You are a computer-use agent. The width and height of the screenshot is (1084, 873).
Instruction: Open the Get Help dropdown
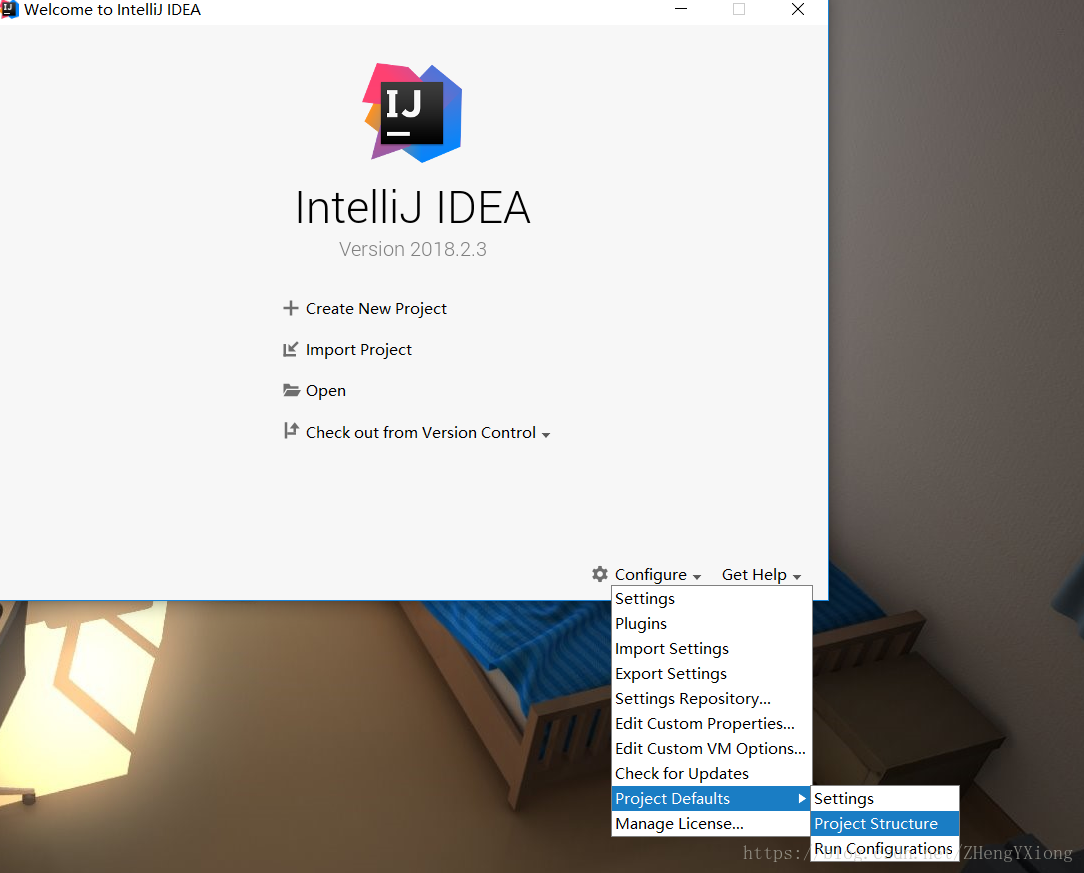coord(761,574)
